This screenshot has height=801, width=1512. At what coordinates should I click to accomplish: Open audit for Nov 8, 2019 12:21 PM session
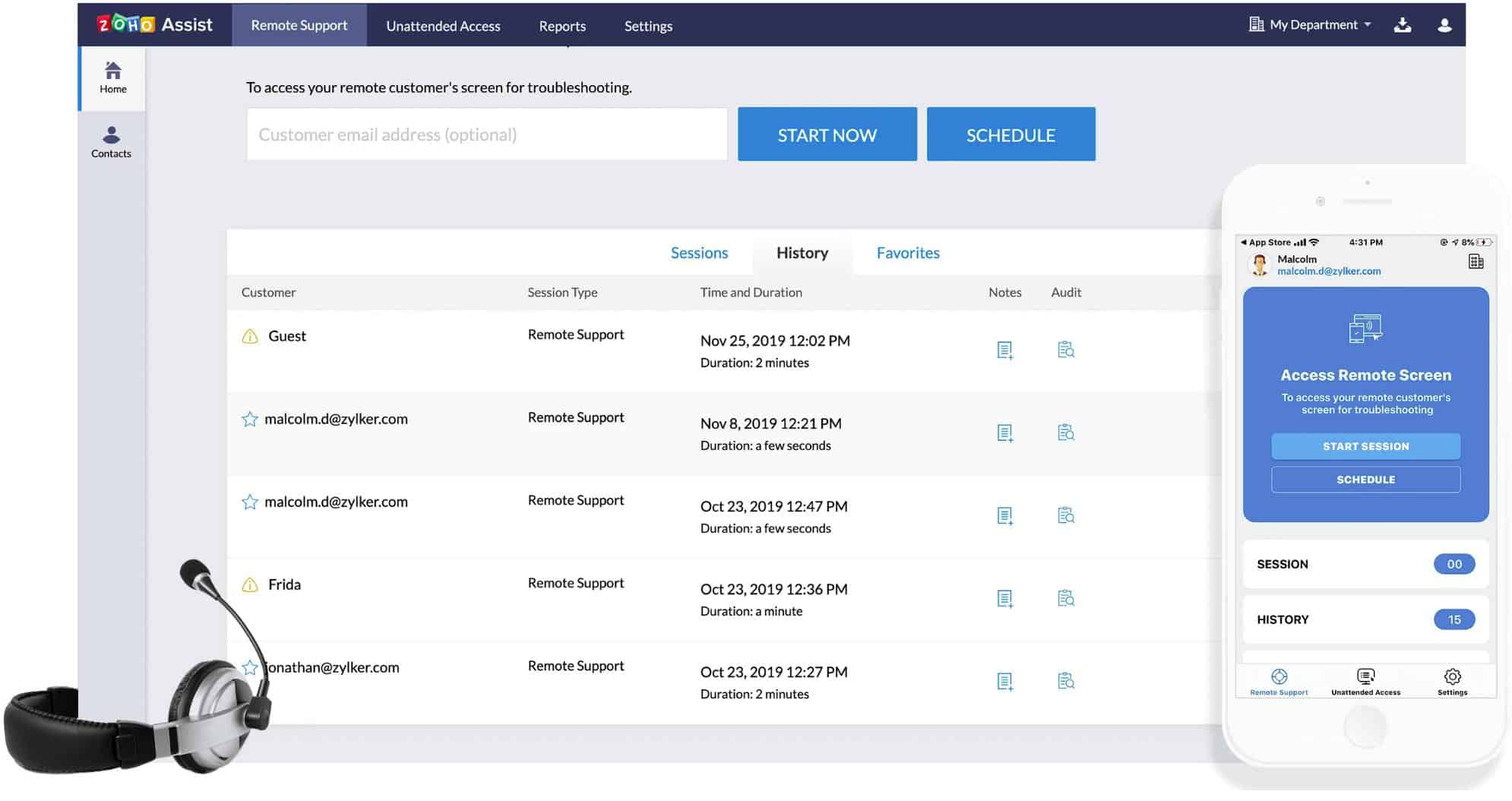point(1066,432)
